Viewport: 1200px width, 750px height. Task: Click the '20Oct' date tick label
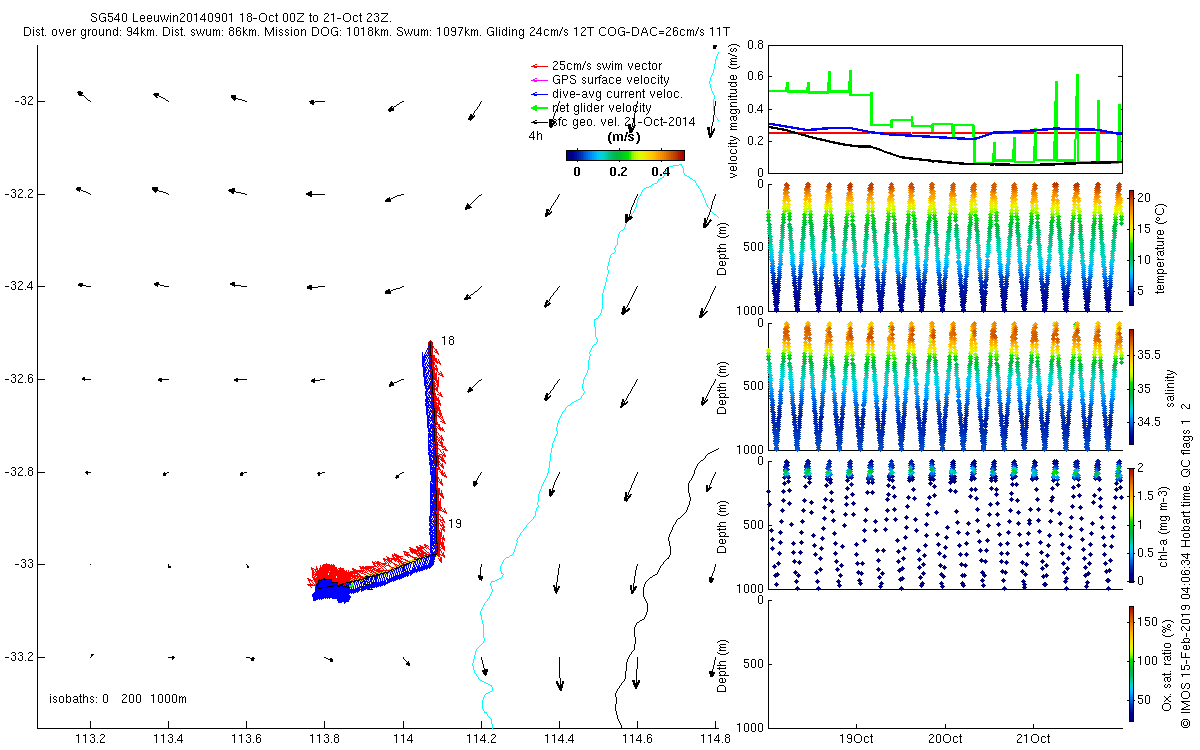coord(945,739)
